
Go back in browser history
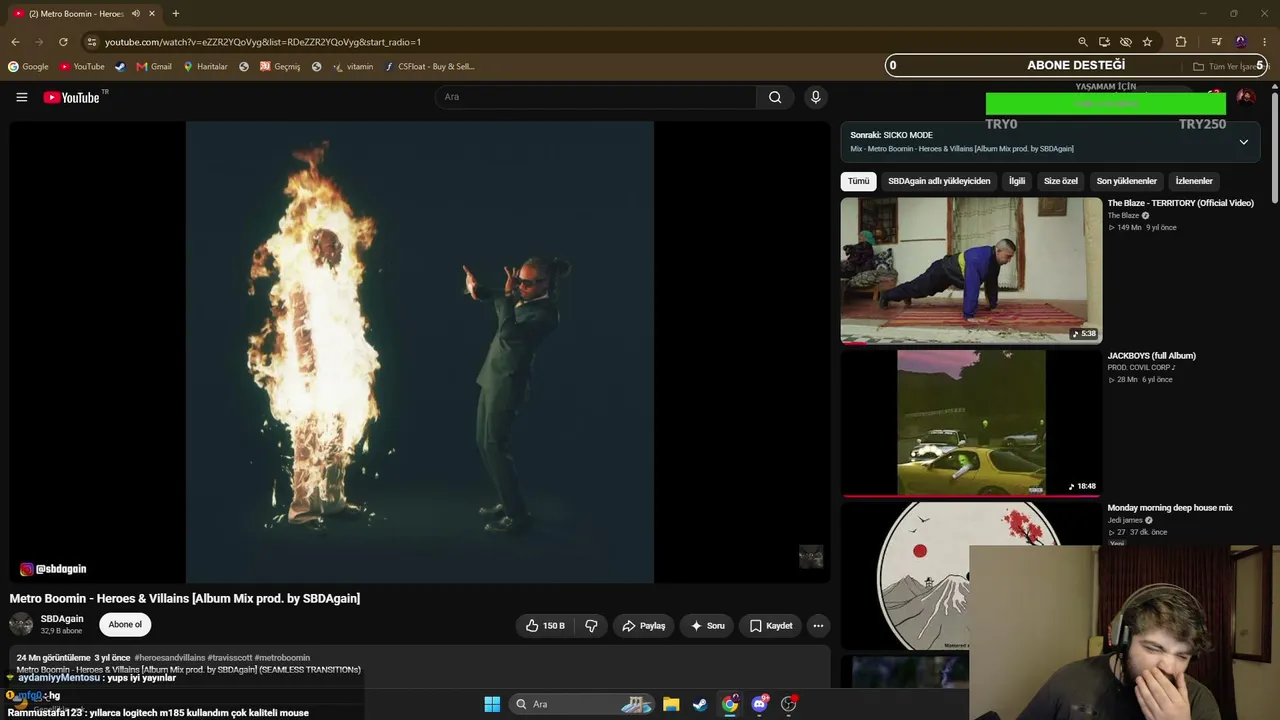pyautogui.click(x=15, y=42)
